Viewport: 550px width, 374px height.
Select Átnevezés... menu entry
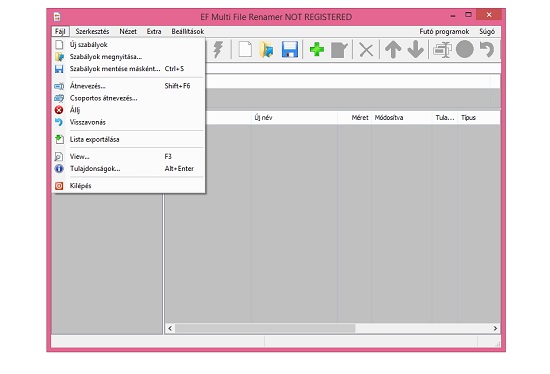128,86
